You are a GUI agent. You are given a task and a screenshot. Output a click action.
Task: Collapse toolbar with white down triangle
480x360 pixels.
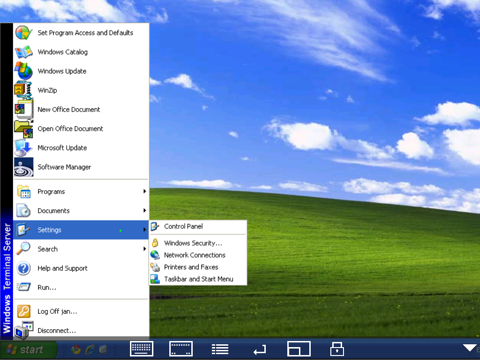[470, 348]
